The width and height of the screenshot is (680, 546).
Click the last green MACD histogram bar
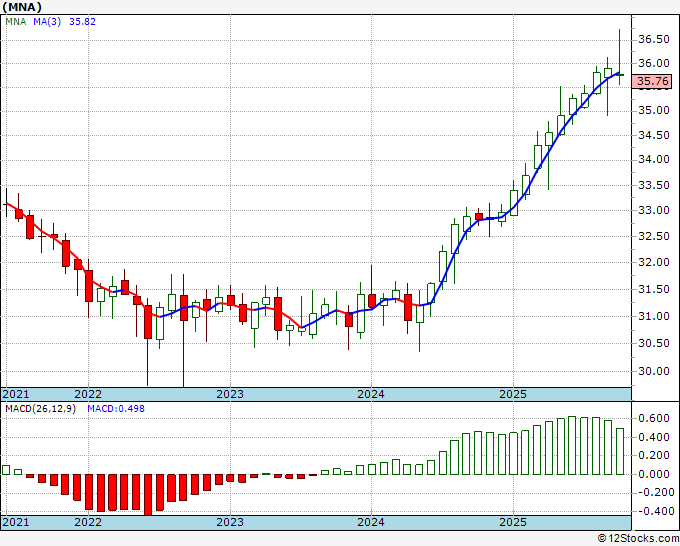620,451
